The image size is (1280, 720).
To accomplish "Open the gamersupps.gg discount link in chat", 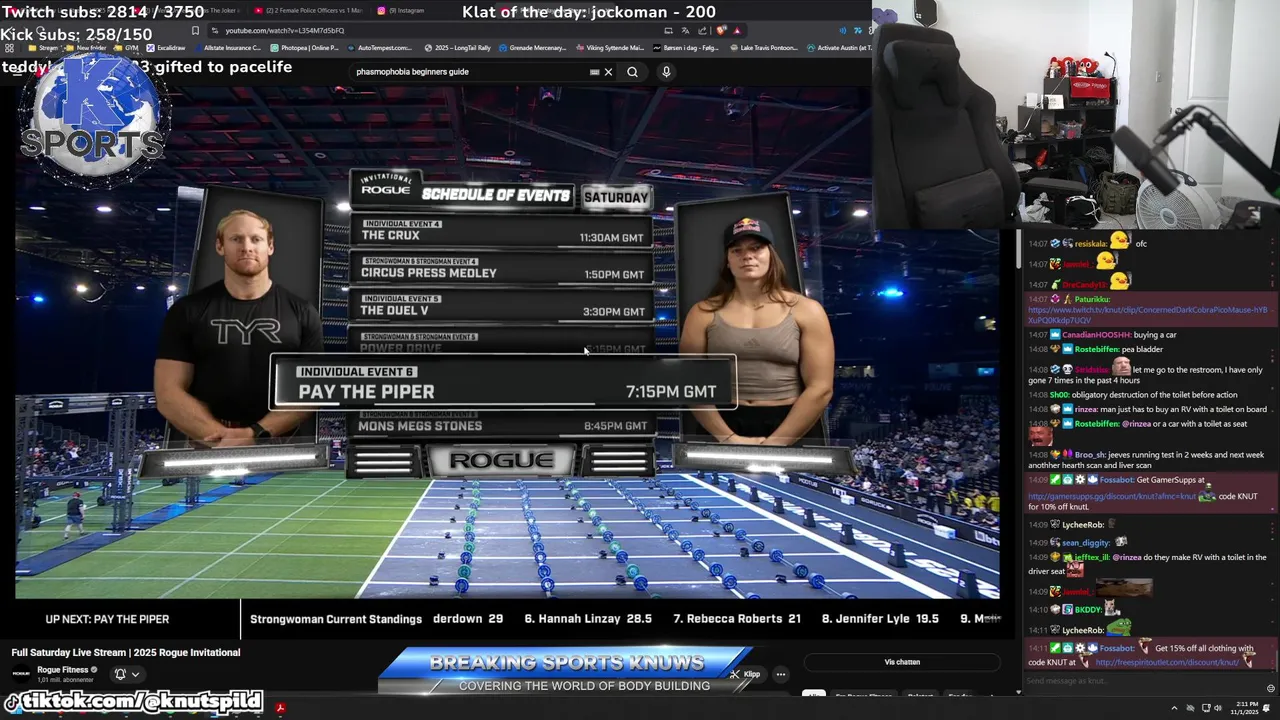I will click(1111, 496).
